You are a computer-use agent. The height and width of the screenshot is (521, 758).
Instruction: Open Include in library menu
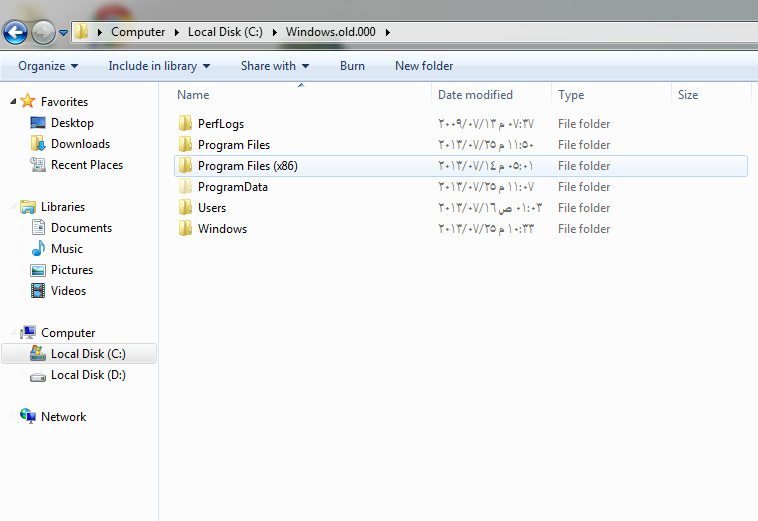(159, 66)
